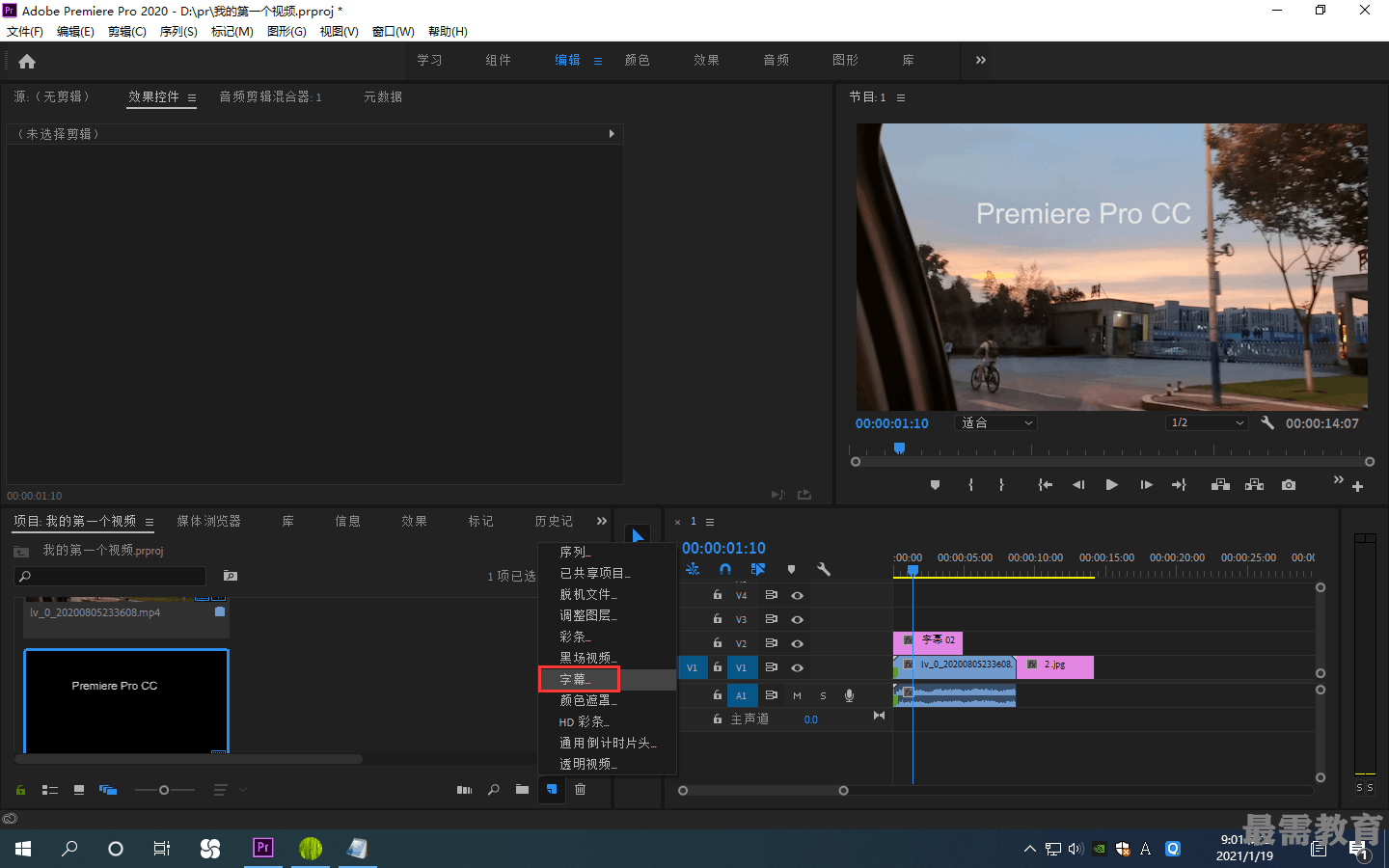This screenshot has width=1389, height=868.
Task: Open the sort icons dropdown
Action: coord(230,790)
